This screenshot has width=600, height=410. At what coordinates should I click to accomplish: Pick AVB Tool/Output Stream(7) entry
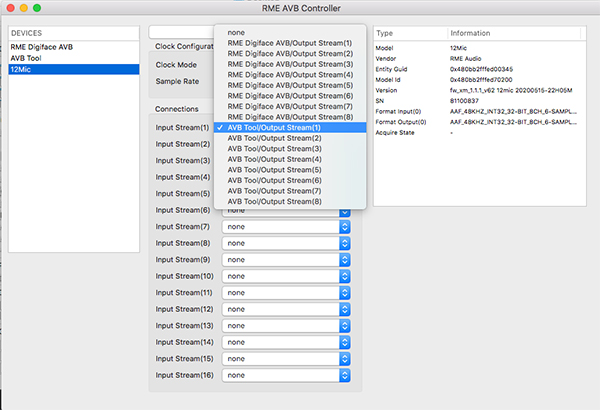click(290, 191)
